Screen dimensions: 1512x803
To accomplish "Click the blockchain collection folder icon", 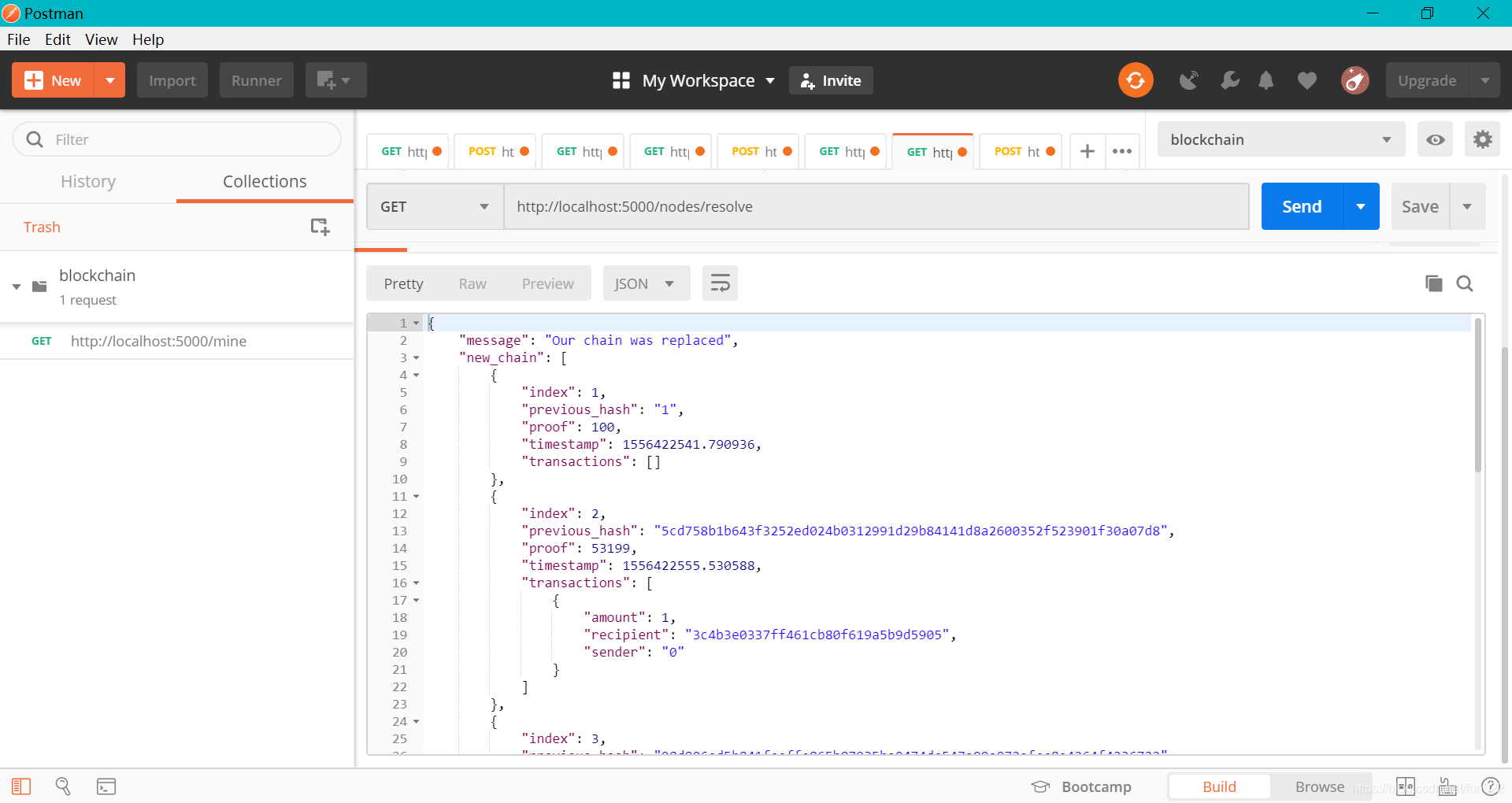I will 39,287.
